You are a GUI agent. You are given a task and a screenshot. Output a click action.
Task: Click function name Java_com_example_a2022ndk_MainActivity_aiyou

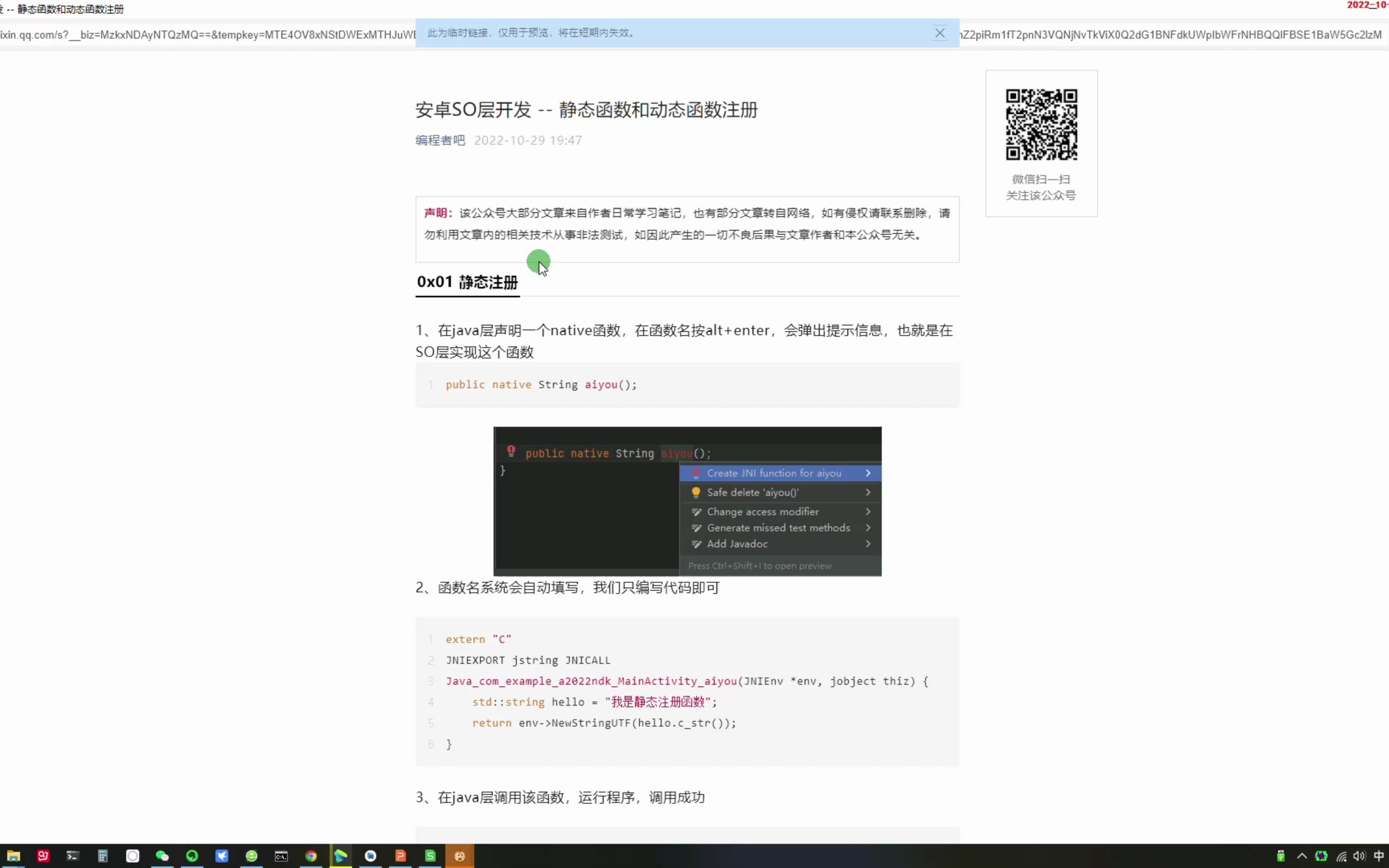(591, 681)
